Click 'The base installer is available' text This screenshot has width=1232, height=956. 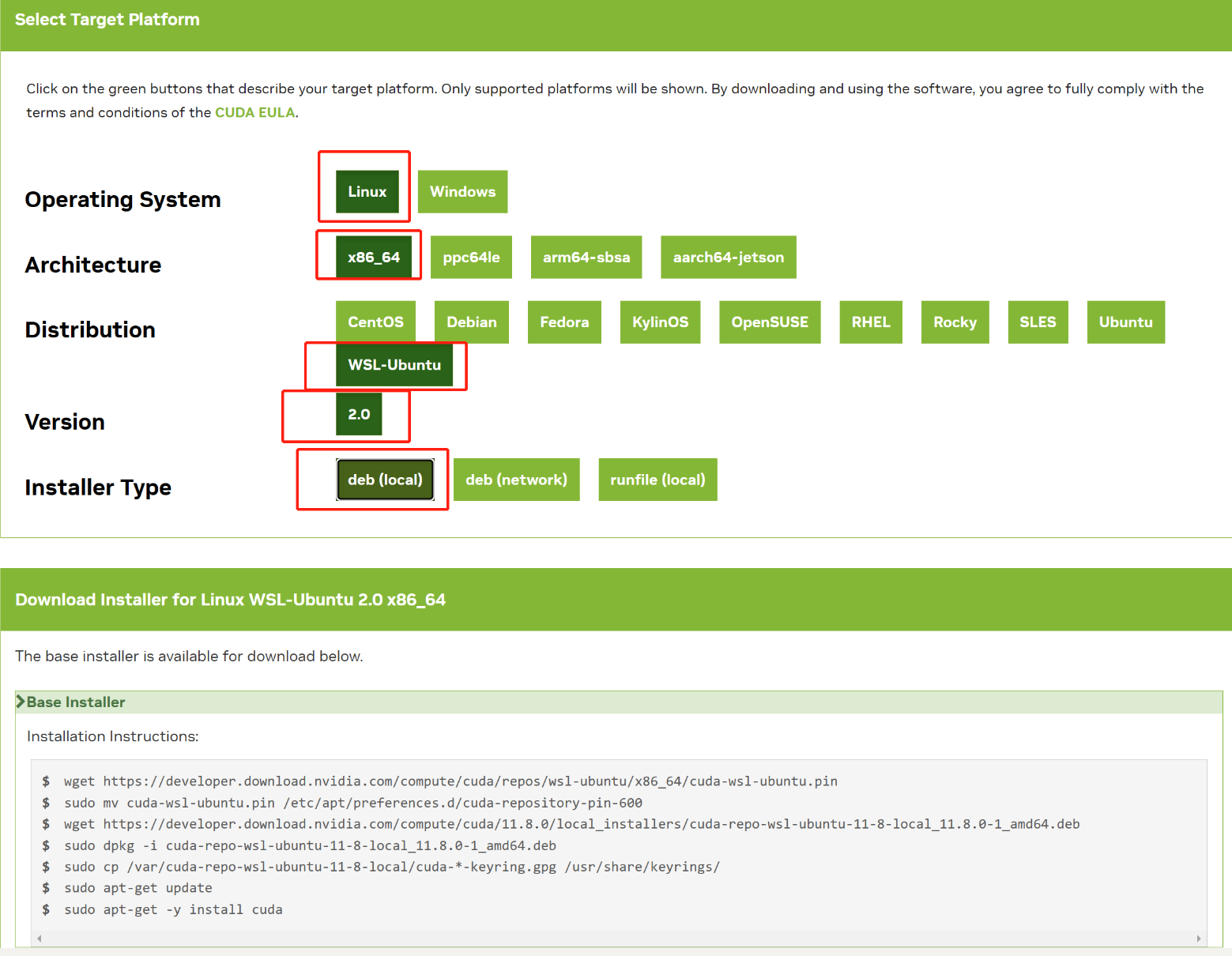pyautogui.click(x=189, y=657)
